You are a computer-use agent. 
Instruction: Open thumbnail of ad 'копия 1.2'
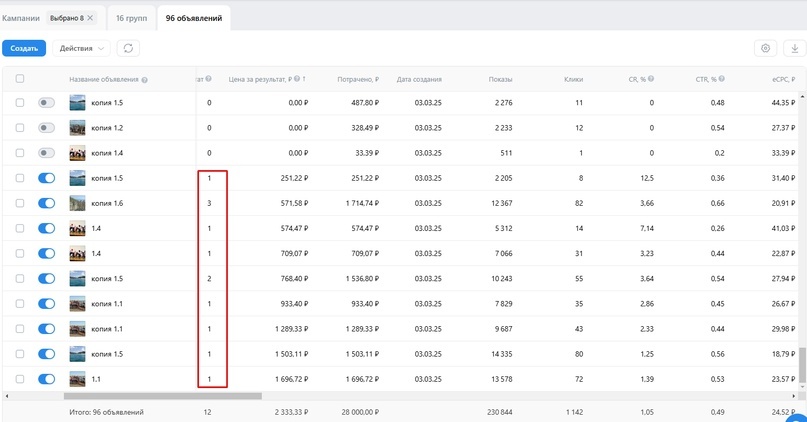pyautogui.click(x=77, y=128)
